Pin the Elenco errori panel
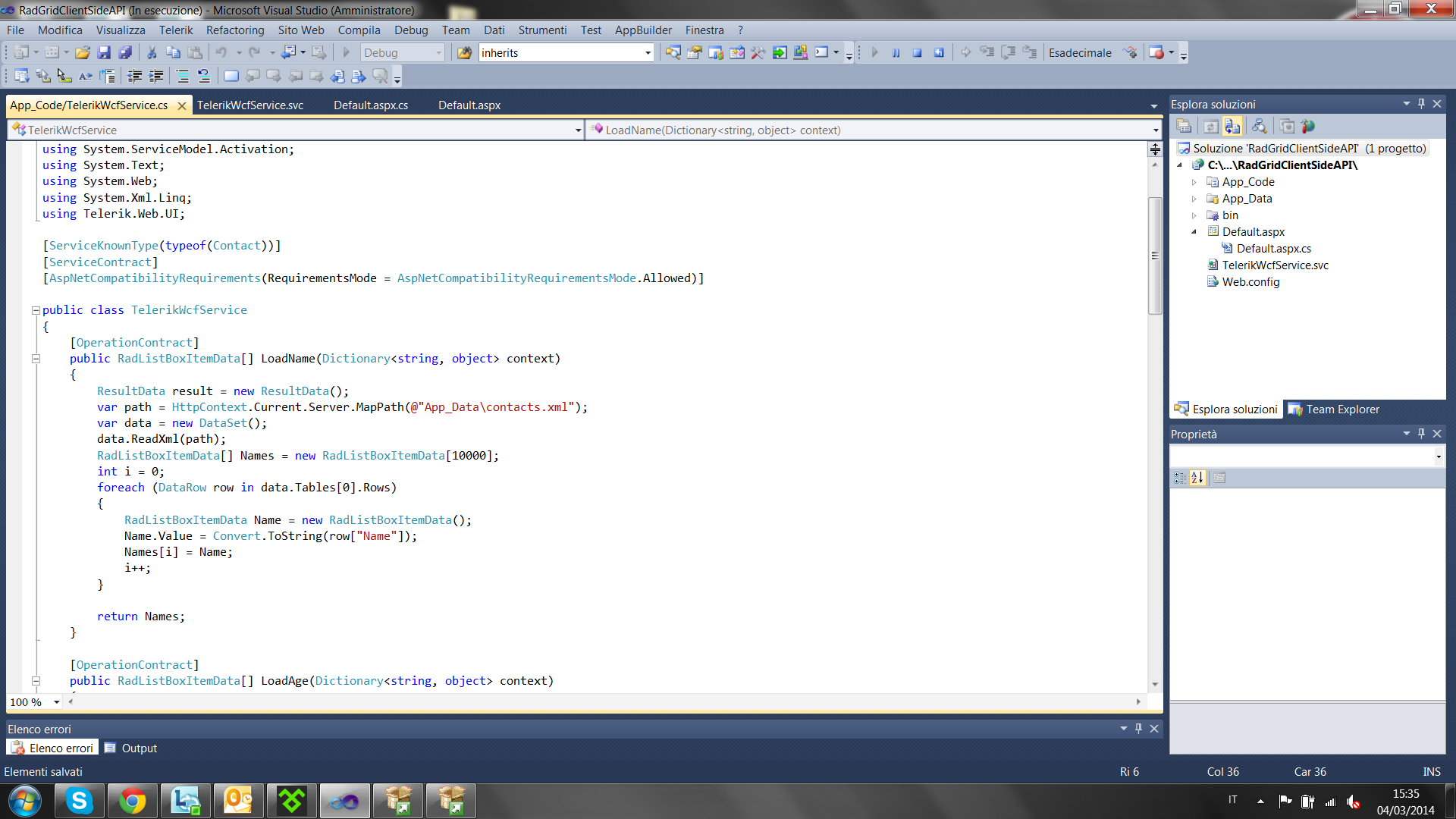The image size is (1456, 819). (1138, 729)
